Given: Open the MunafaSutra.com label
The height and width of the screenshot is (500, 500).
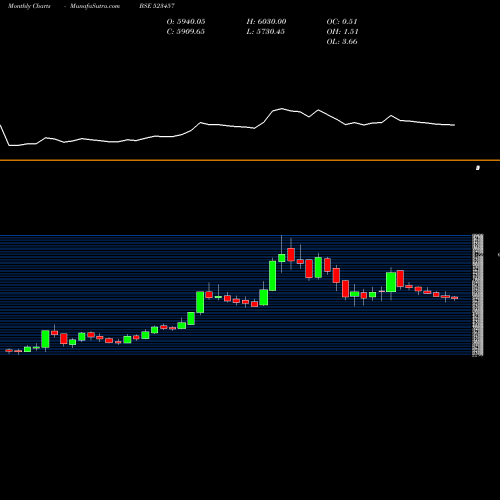Looking at the screenshot, I should coord(95,6).
